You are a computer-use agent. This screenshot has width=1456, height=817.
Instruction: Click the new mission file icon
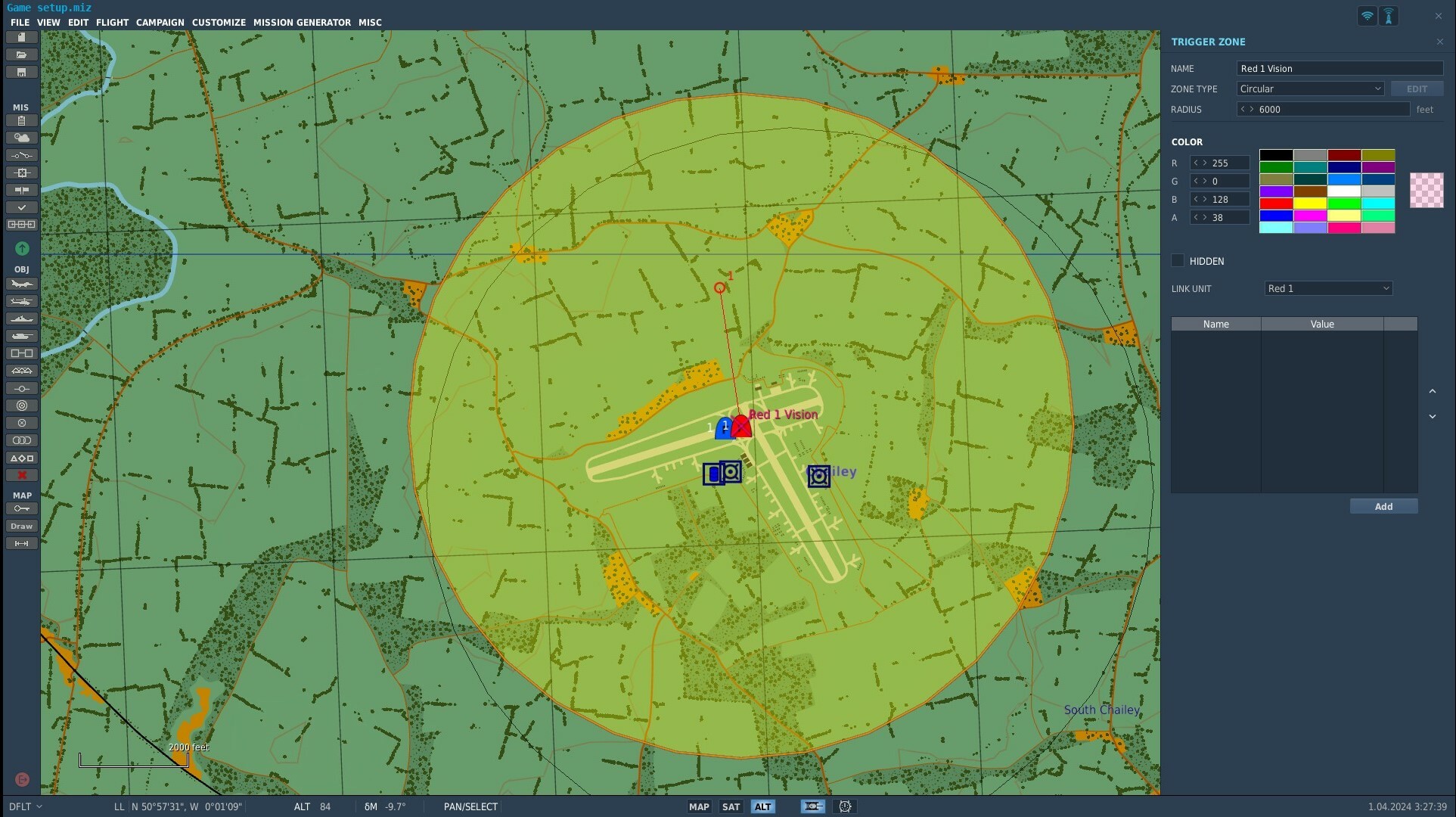click(21, 37)
